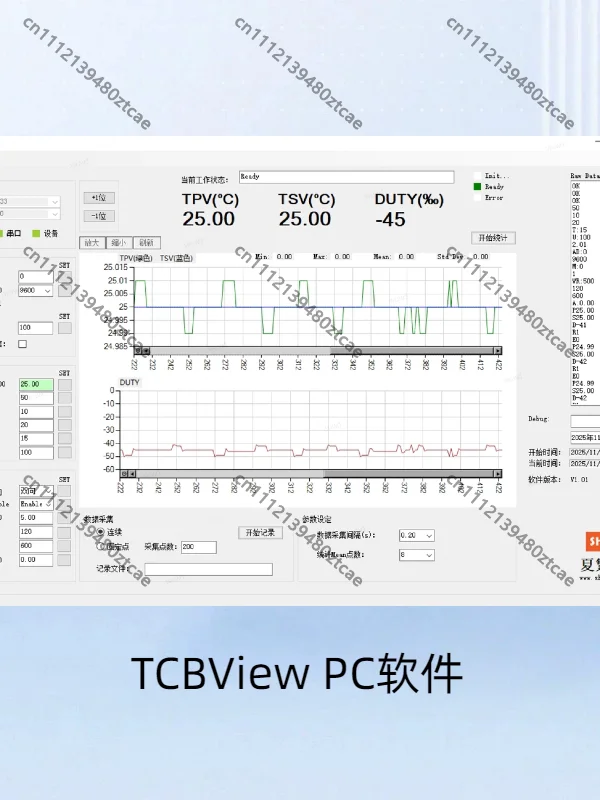Click the input field containing 15
Screen dimensions: 600x800
(x=36, y=439)
